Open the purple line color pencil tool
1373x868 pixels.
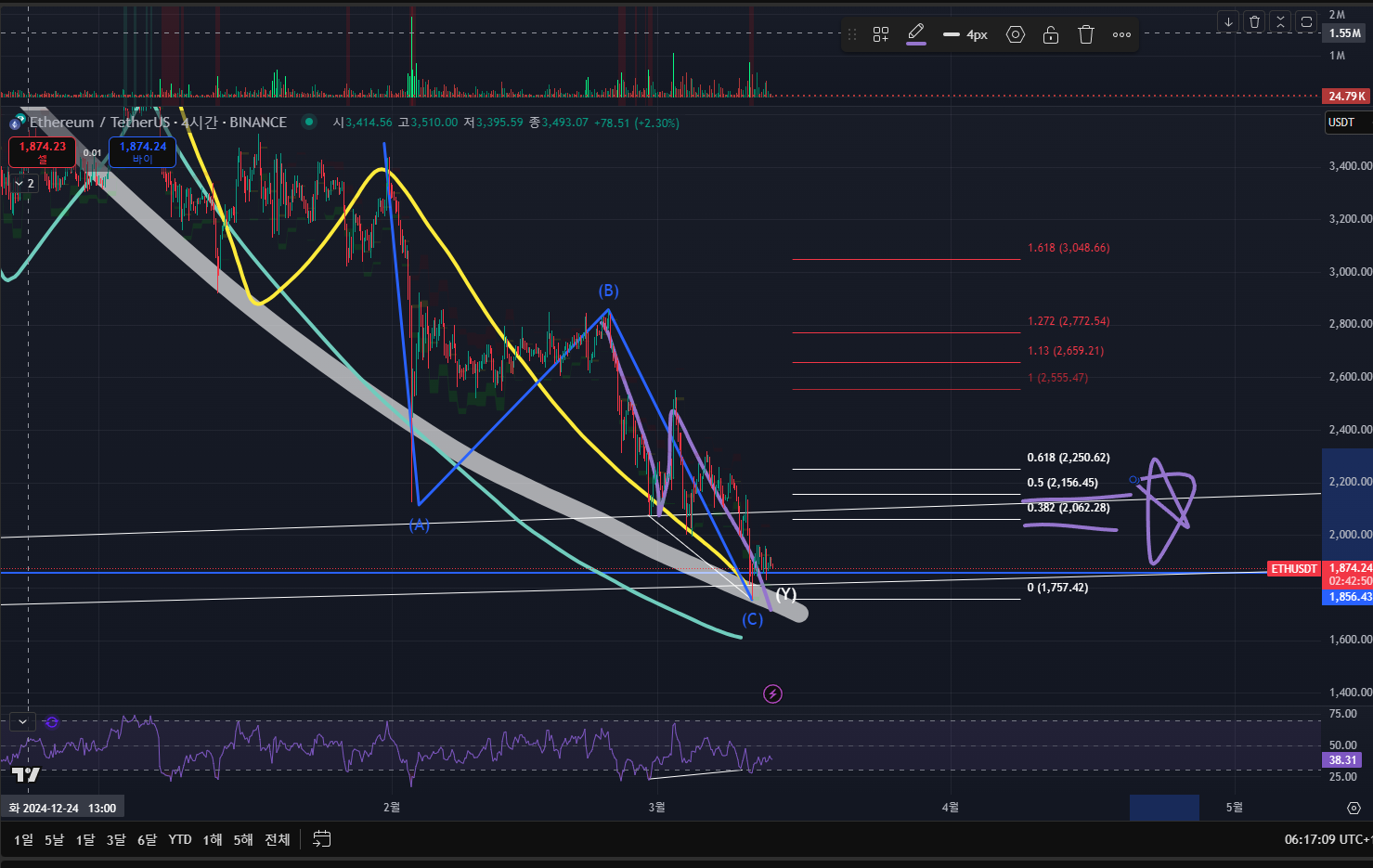click(916, 34)
